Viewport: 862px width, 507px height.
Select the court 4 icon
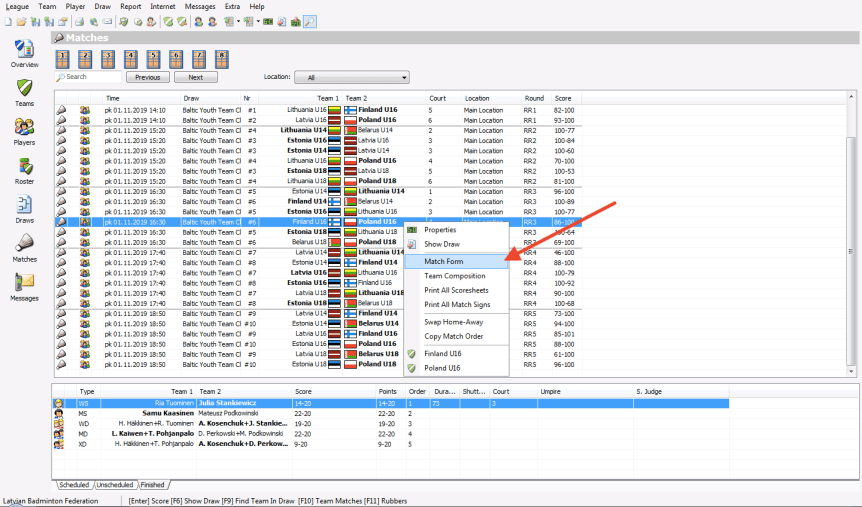click(130, 59)
